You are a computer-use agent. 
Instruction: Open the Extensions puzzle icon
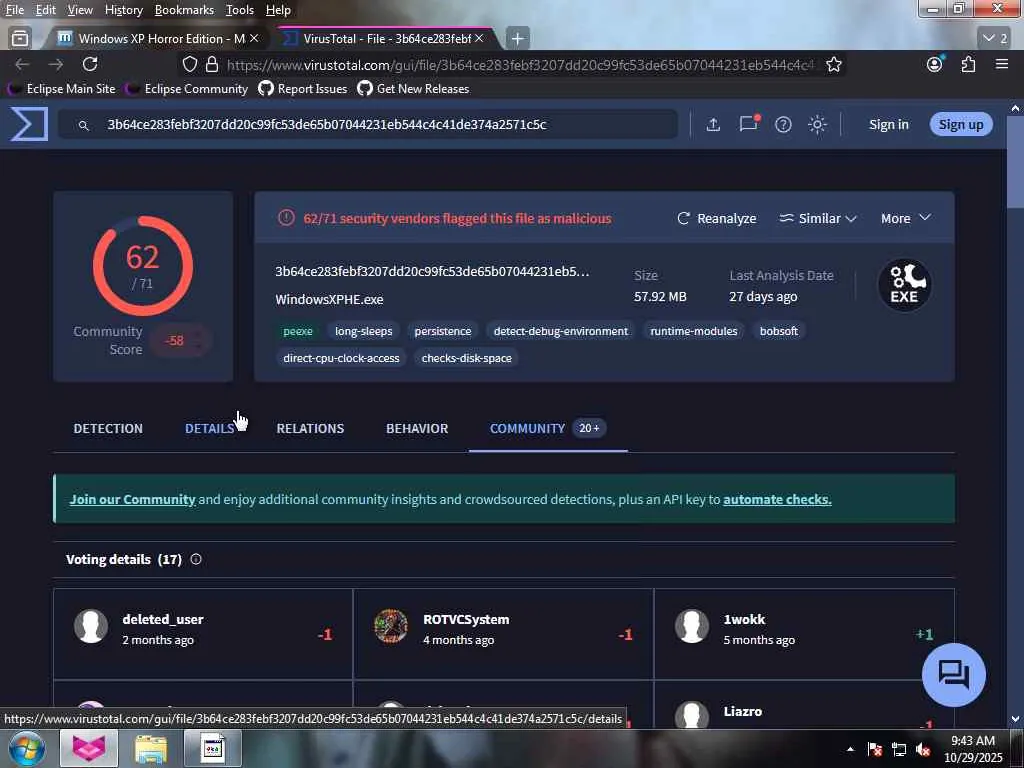(968, 64)
